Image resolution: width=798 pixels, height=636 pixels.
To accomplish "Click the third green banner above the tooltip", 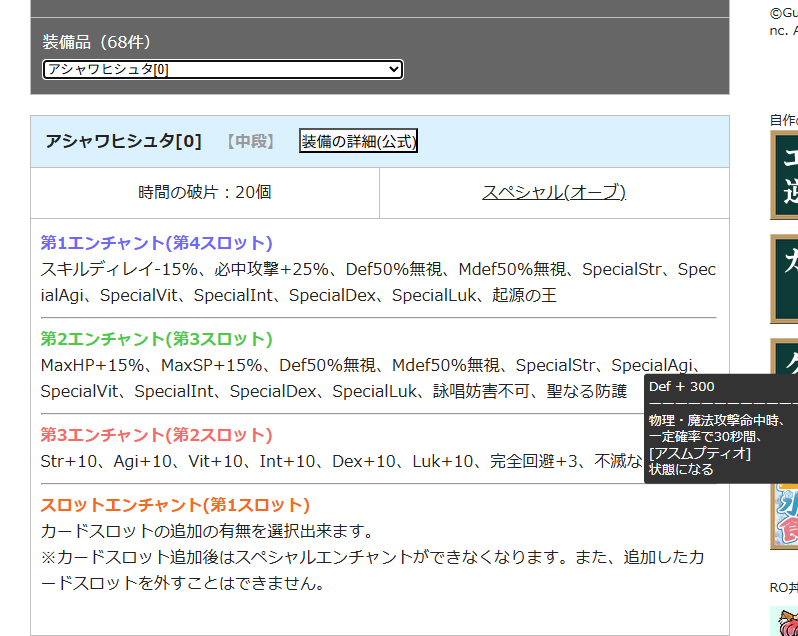I will (x=785, y=356).
